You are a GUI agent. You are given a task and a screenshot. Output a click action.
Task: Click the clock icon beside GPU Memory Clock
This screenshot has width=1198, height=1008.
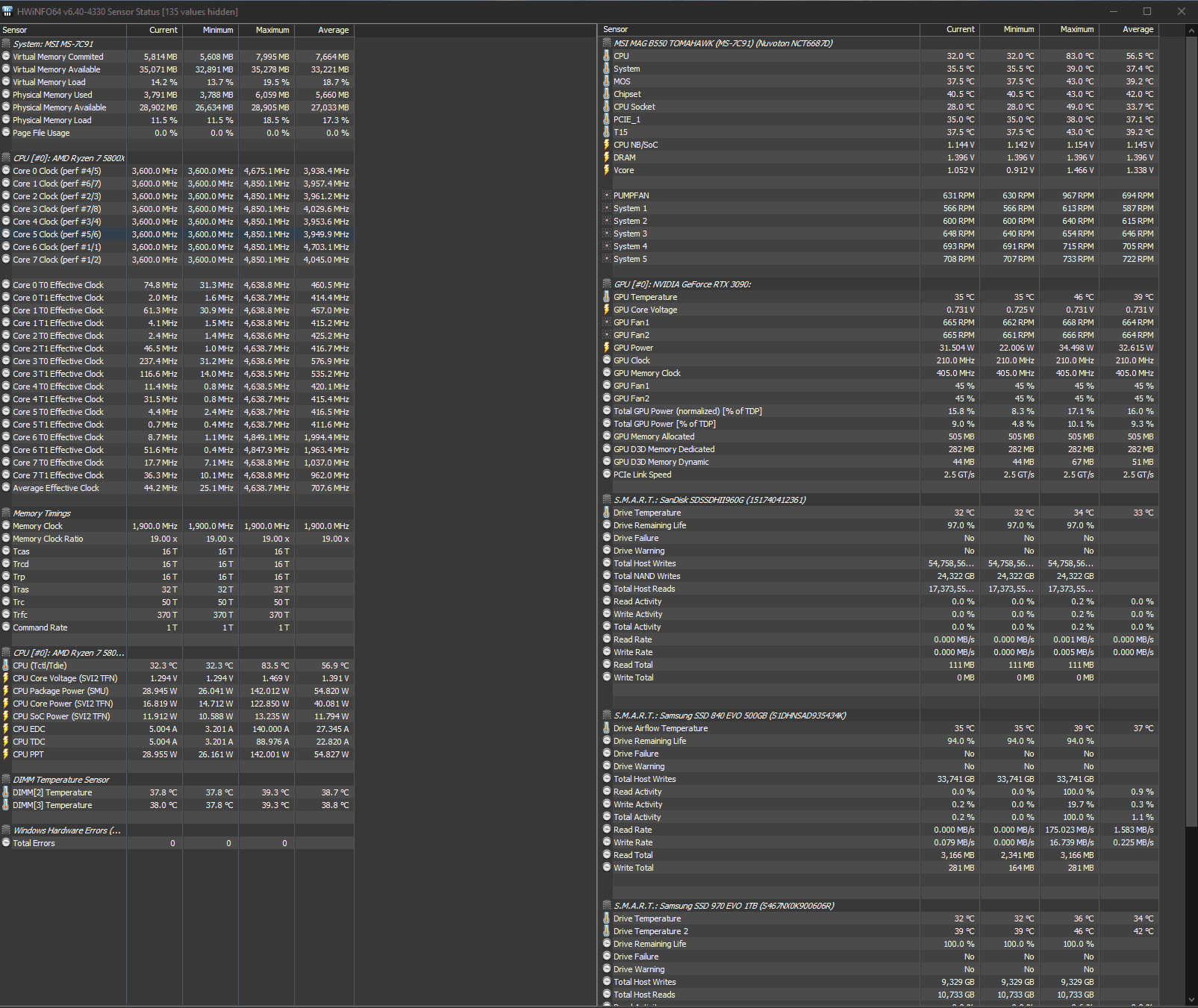(x=606, y=373)
